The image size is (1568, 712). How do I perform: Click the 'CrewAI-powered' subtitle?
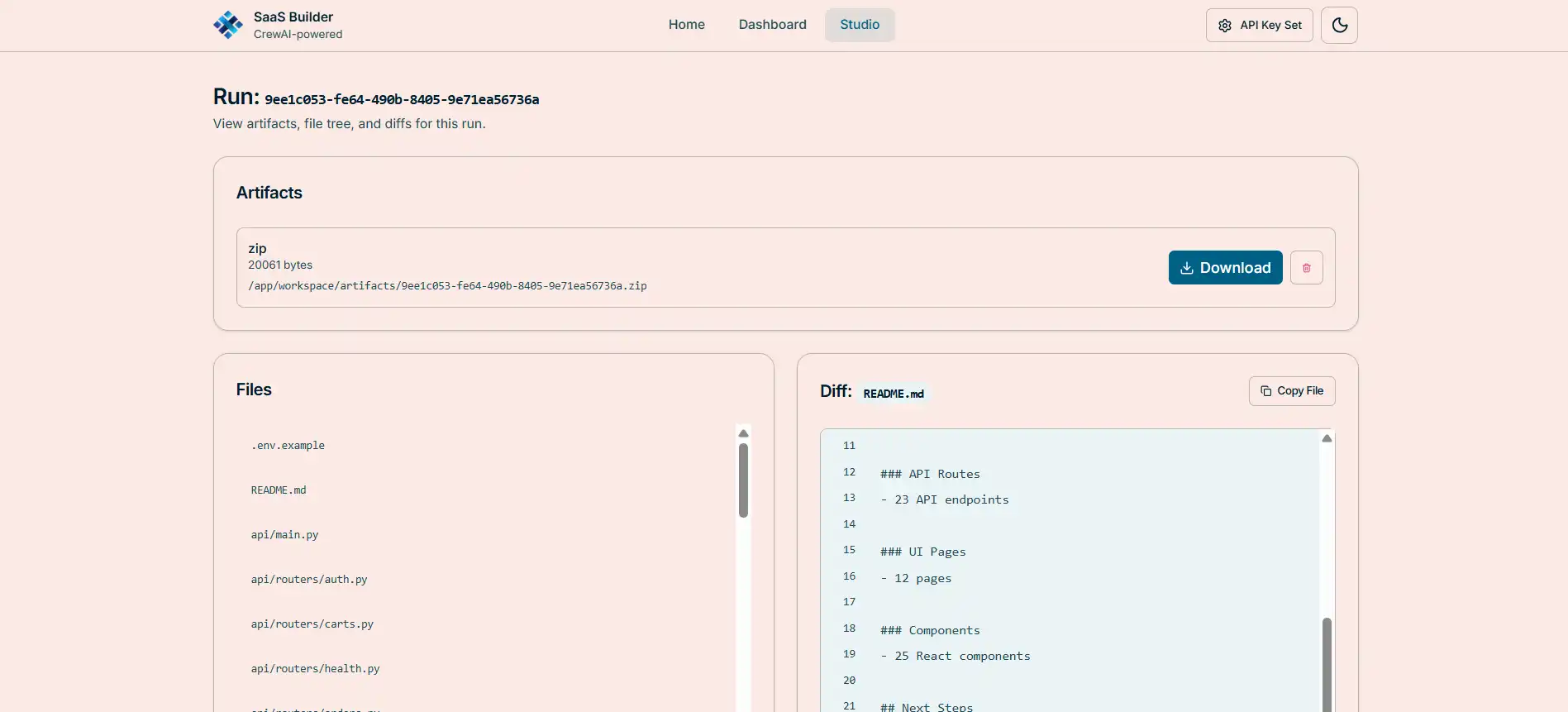point(298,35)
